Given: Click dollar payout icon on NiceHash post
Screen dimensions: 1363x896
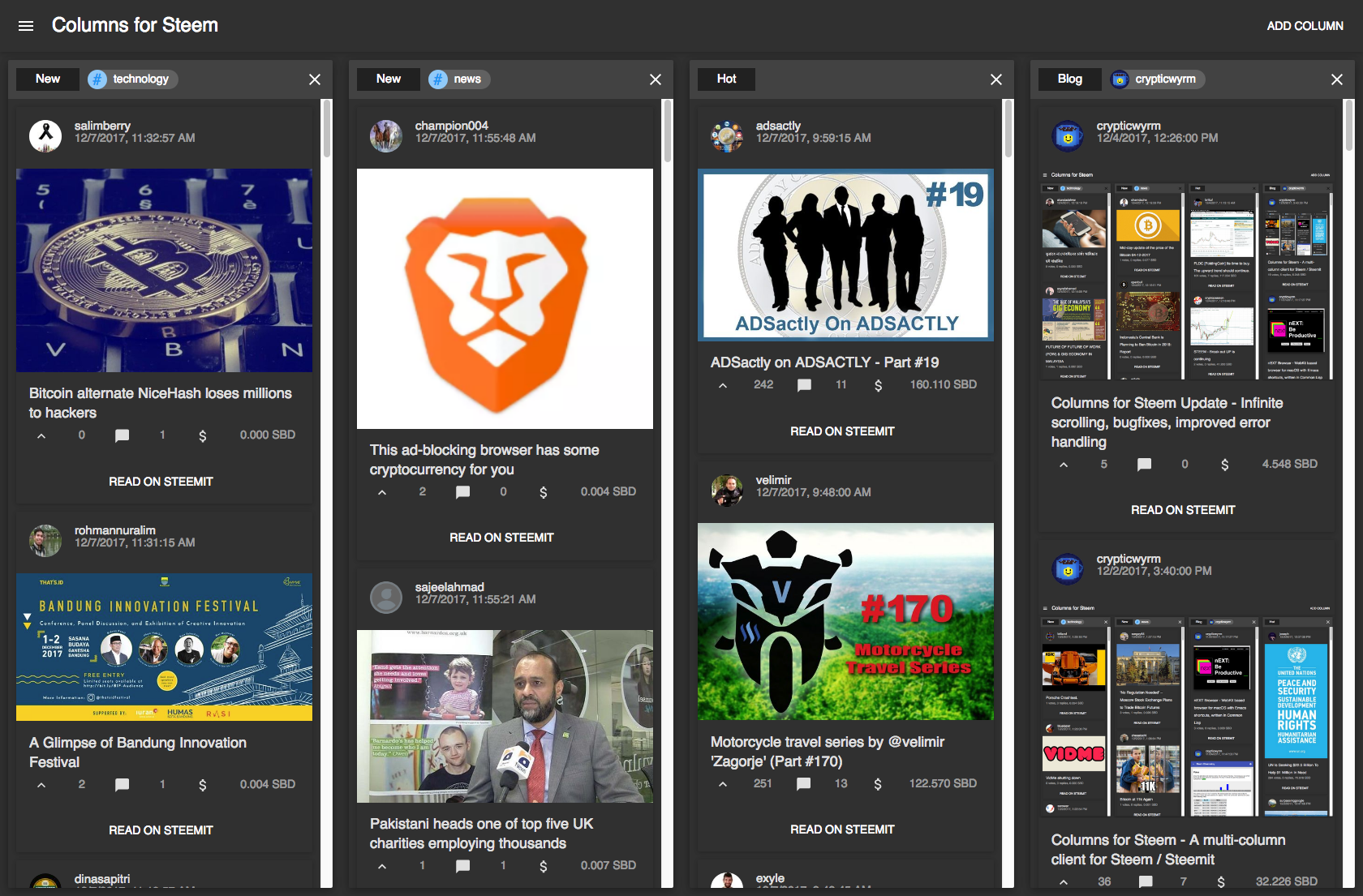Looking at the screenshot, I should coord(203,435).
